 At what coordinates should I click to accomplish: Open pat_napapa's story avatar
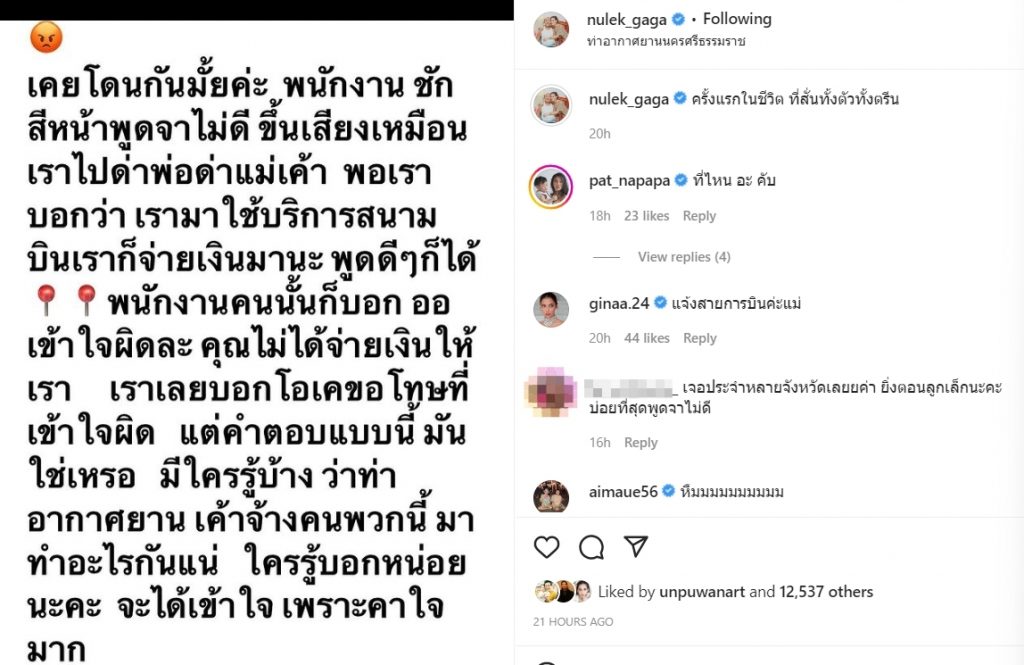point(551,187)
